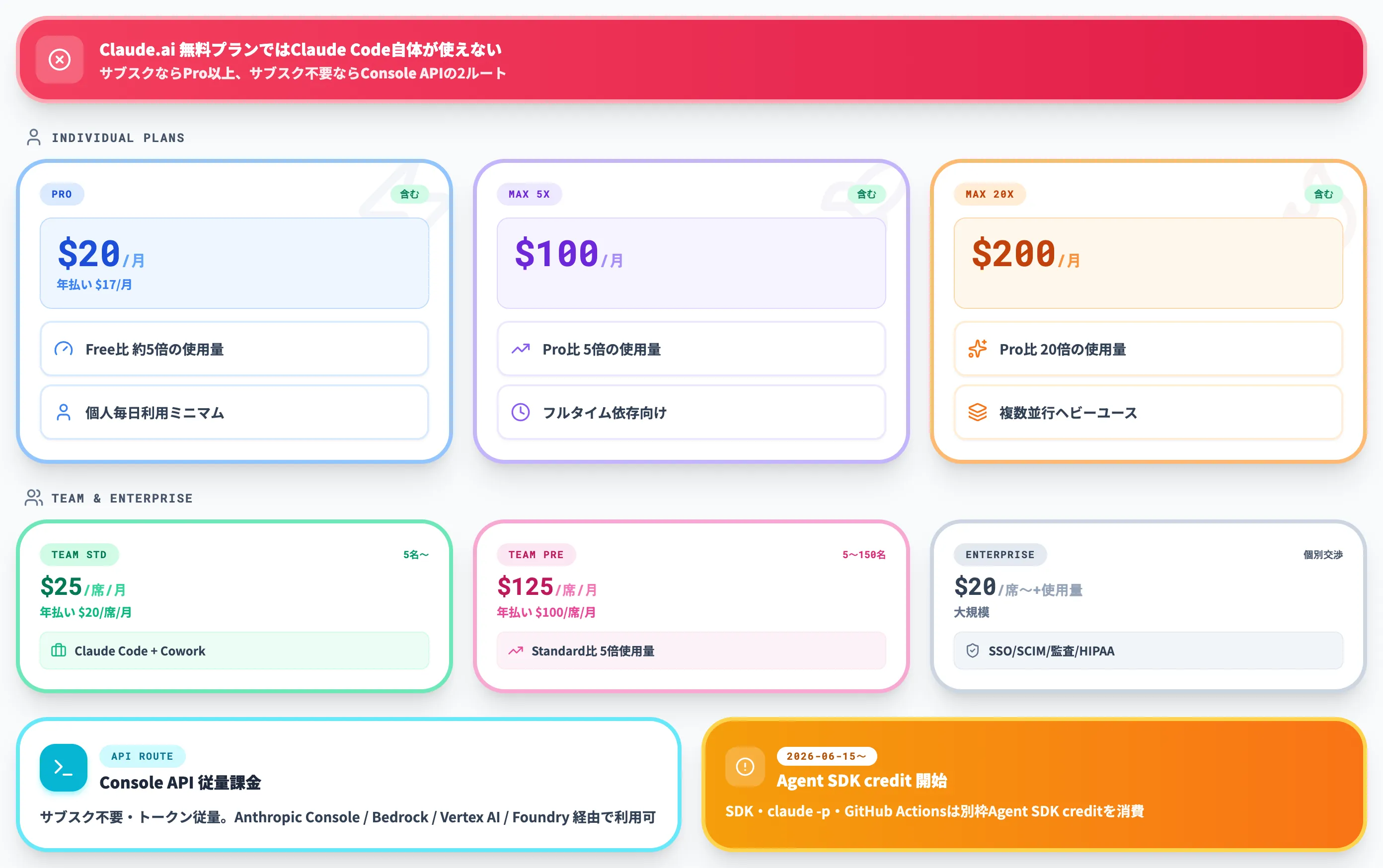The image size is (1383, 868).
Task: Click the 複数並行ヘビーユース feature row
Action: (1148, 412)
